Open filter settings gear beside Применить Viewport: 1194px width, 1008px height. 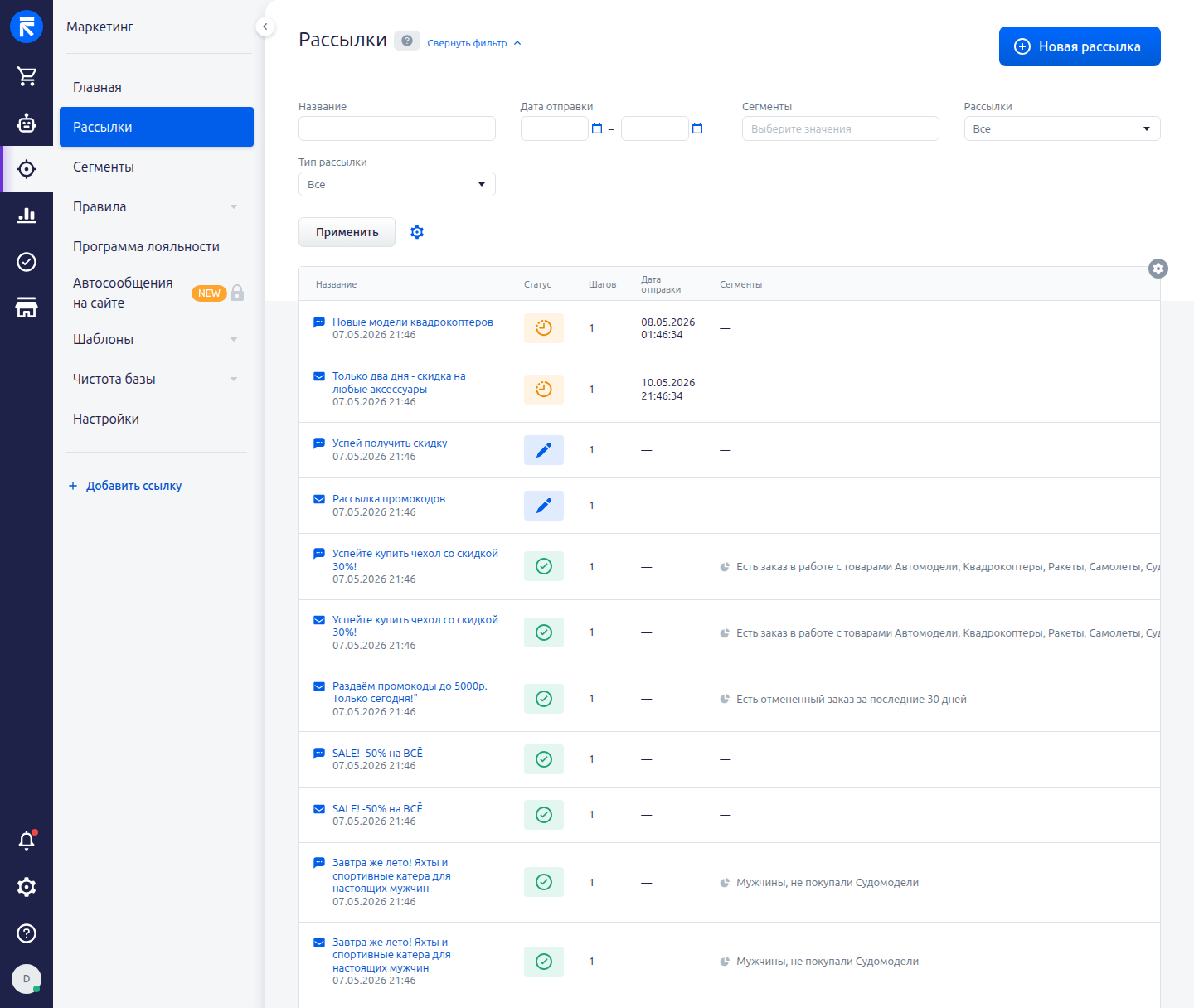tap(417, 232)
